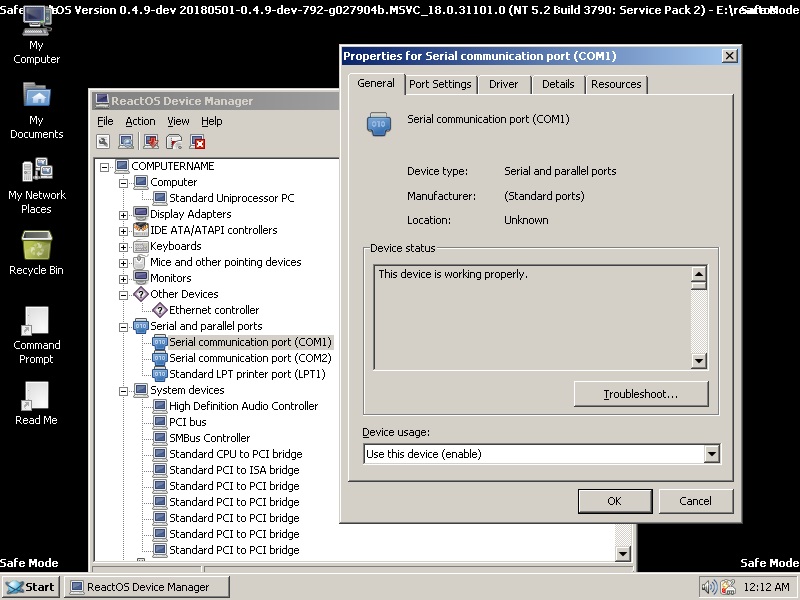Open My Documents desktop icon
Image resolution: width=800 pixels, height=600 pixels.
point(37,111)
